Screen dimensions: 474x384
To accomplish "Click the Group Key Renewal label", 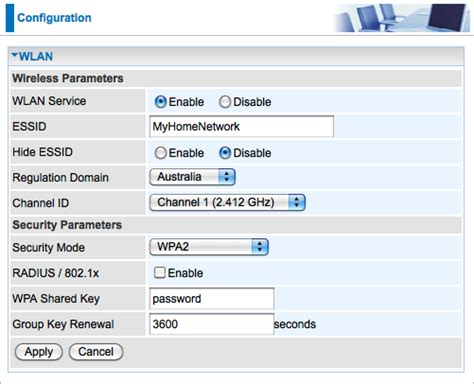I will pos(63,324).
